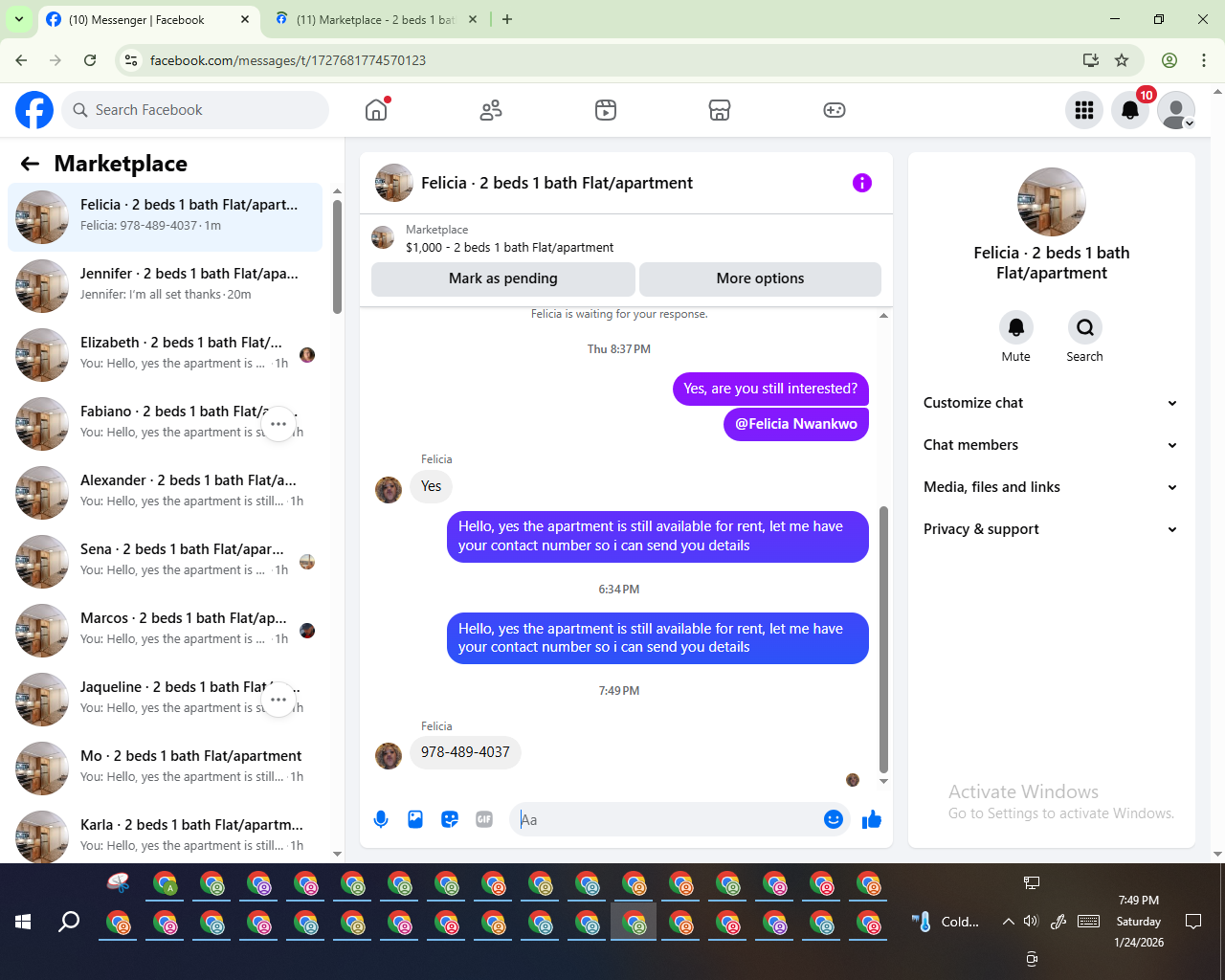Screen dimensions: 1225x980
Task: Open the Marketplace storefront icon
Action: click(720, 110)
